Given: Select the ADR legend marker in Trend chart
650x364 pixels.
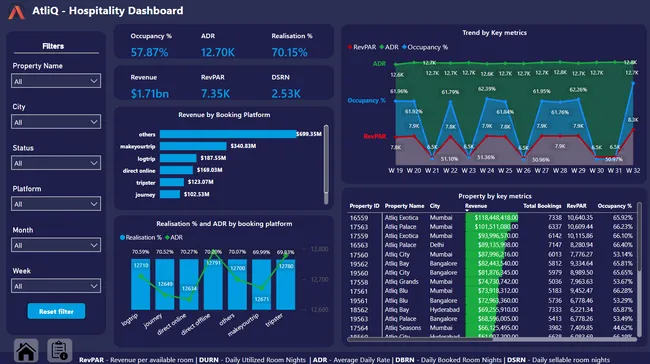Looking at the screenshot, I should (x=381, y=47).
